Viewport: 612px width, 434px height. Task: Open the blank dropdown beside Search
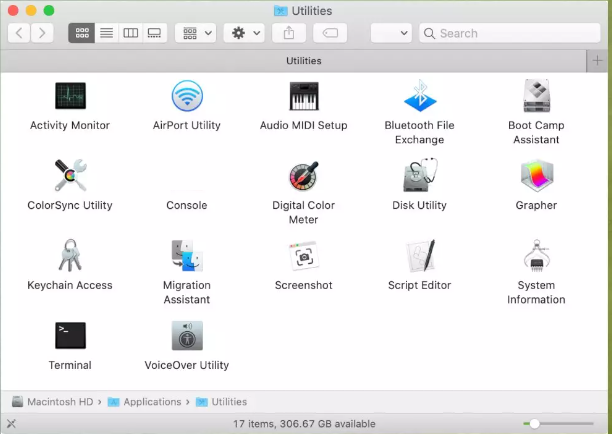click(391, 33)
